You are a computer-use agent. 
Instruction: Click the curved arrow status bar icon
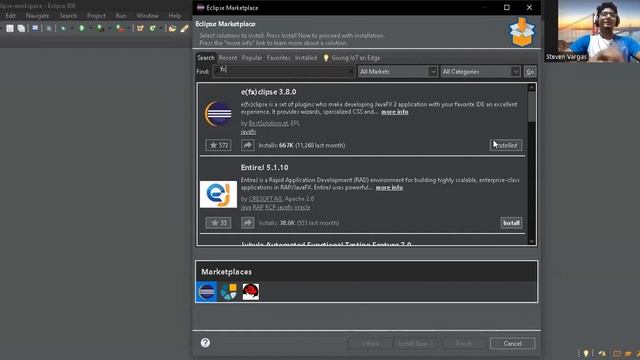[602, 353]
